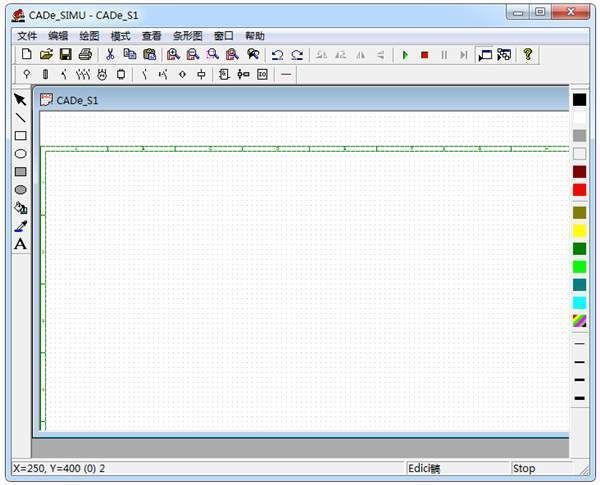
Task: Zoom out with the minus magnifier
Action: [193, 54]
